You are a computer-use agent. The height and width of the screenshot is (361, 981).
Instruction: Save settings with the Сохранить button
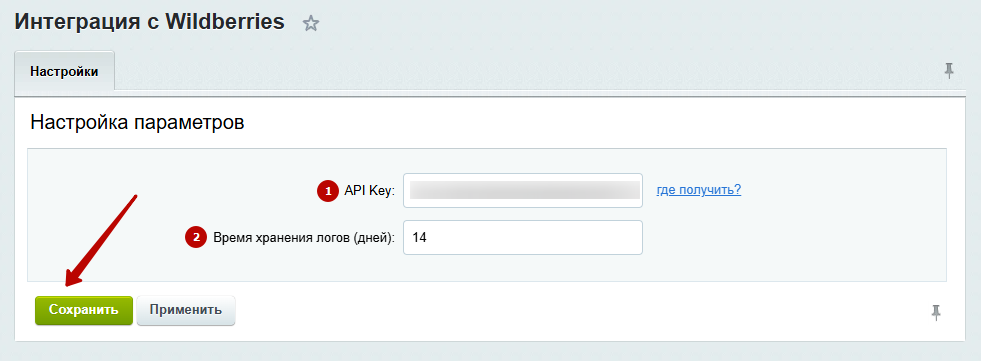coord(84,310)
